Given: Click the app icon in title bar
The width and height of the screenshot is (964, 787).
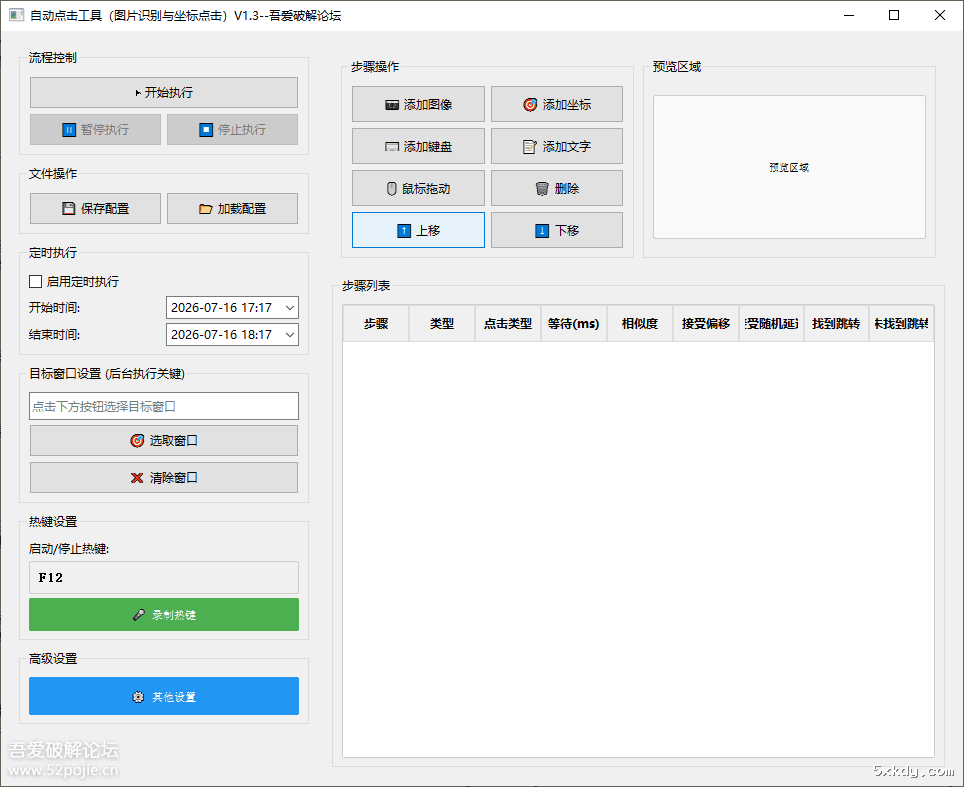Looking at the screenshot, I should [x=17, y=15].
